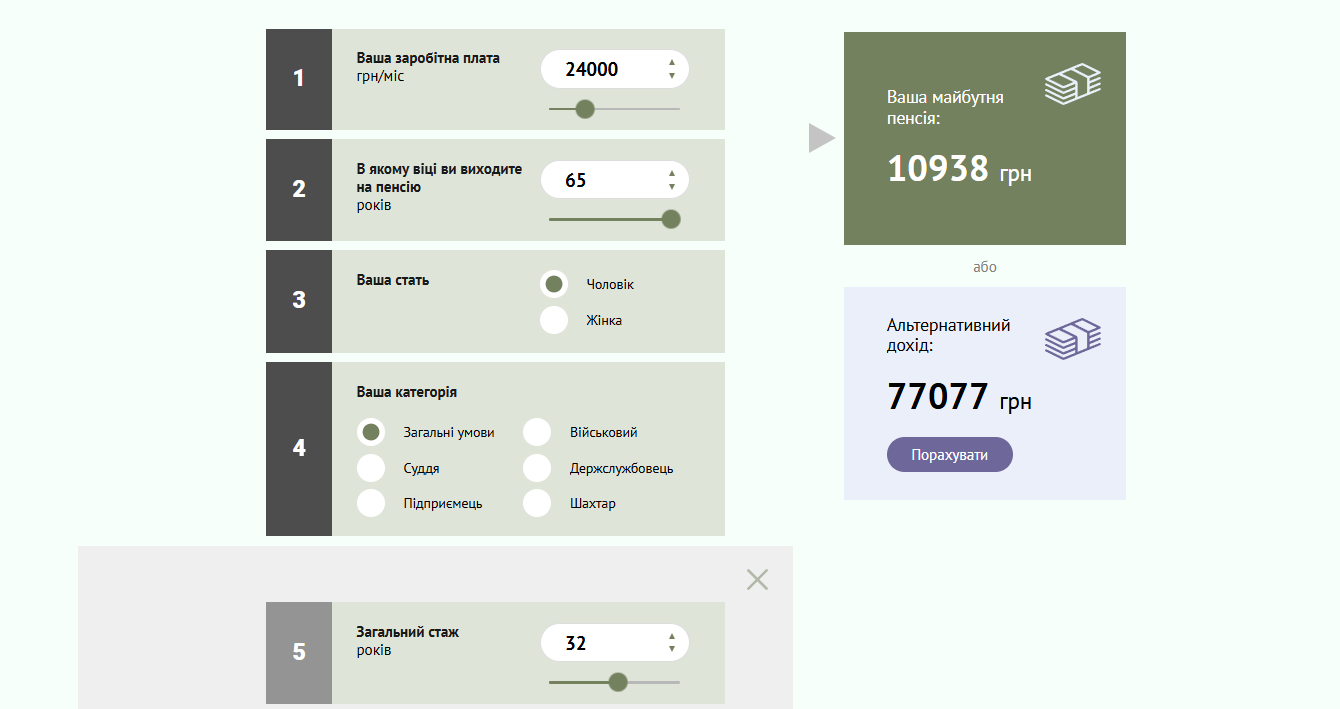Click the retirement age slider handle

[671, 219]
